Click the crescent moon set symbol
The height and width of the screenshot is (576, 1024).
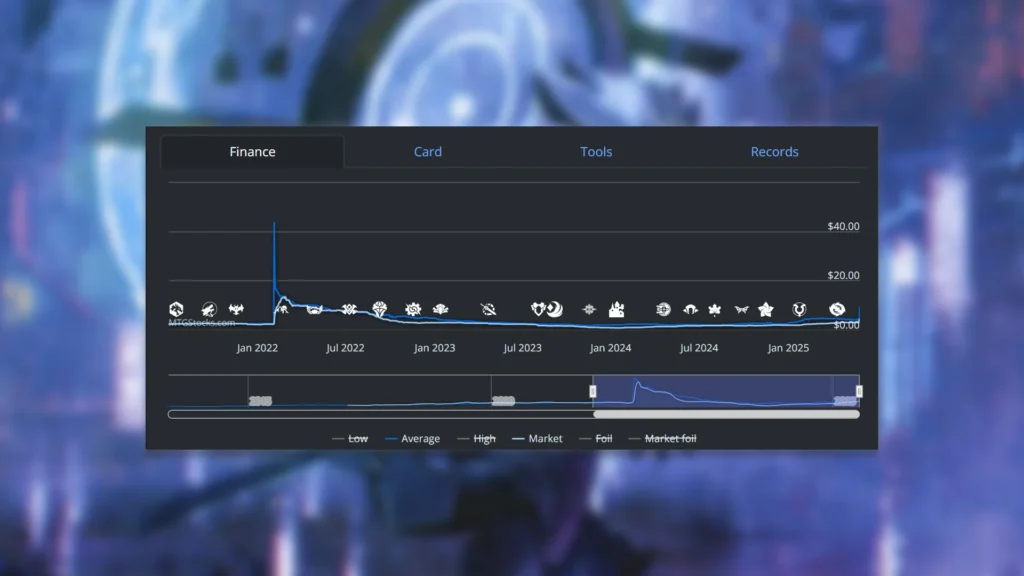point(554,310)
